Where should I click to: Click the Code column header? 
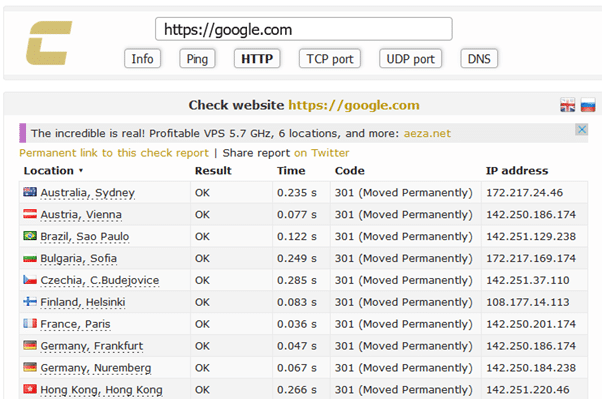pyautogui.click(x=350, y=171)
